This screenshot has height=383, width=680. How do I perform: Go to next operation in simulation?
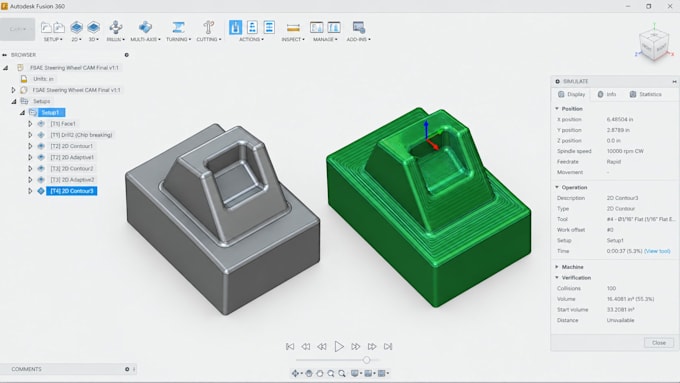(x=372, y=346)
